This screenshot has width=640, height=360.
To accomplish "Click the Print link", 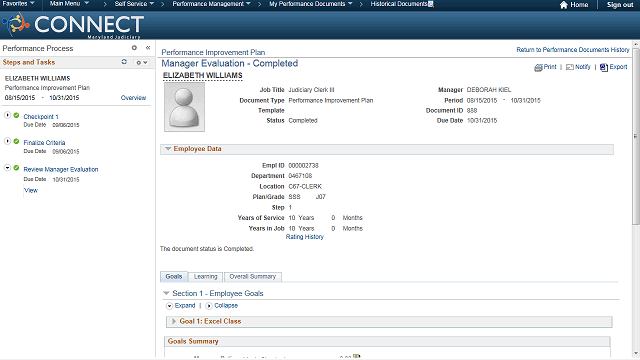I will coord(550,67).
